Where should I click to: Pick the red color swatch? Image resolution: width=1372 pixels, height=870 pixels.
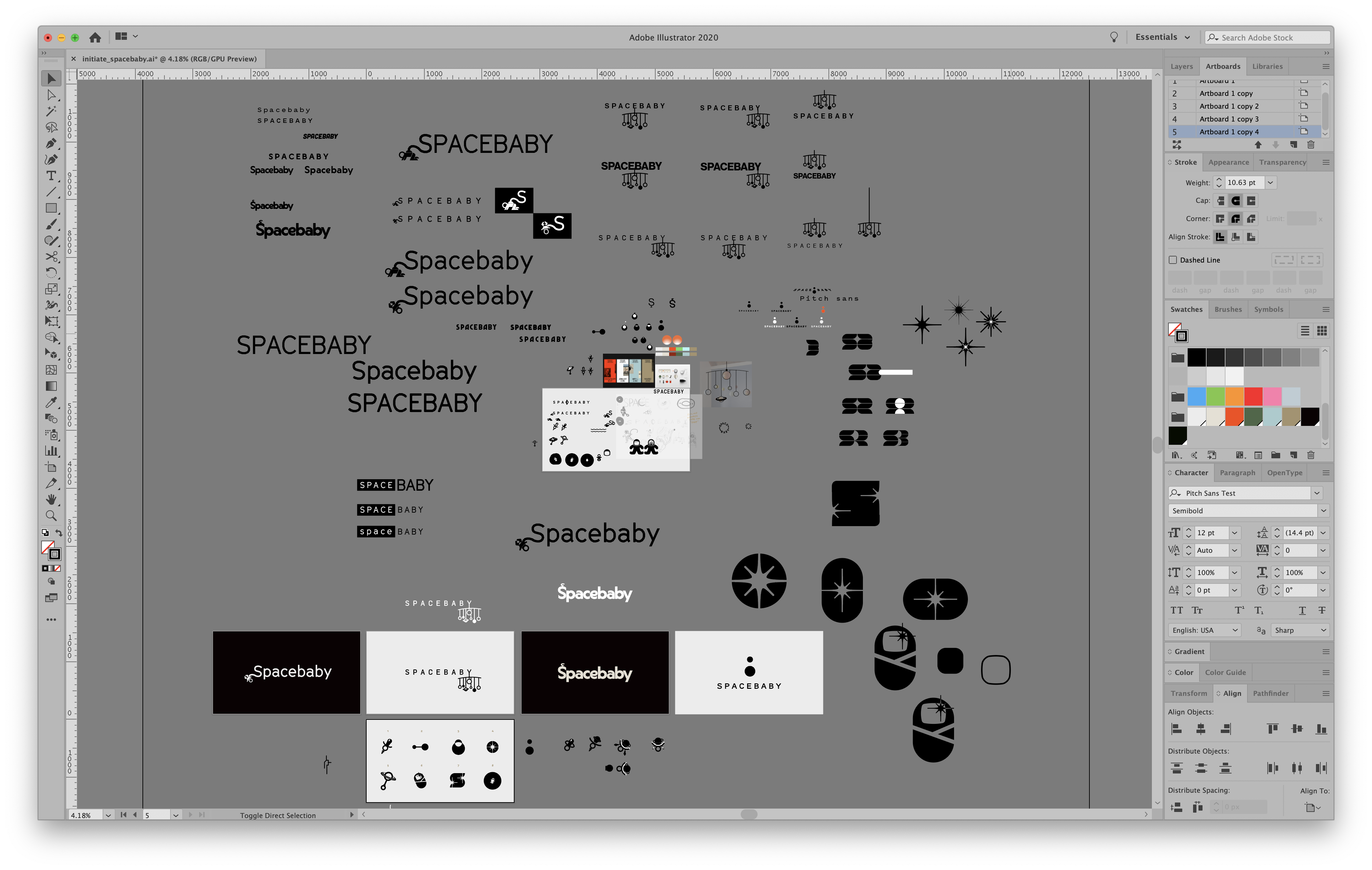tap(1253, 396)
